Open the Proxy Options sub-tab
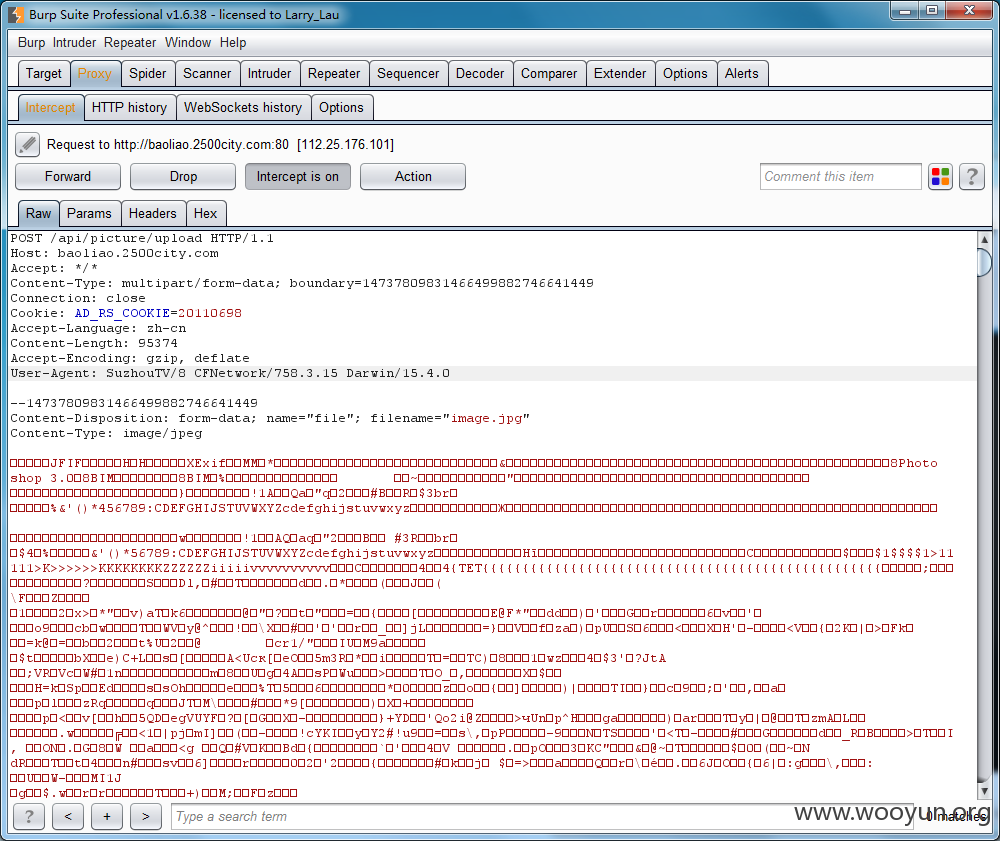 coord(341,108)
